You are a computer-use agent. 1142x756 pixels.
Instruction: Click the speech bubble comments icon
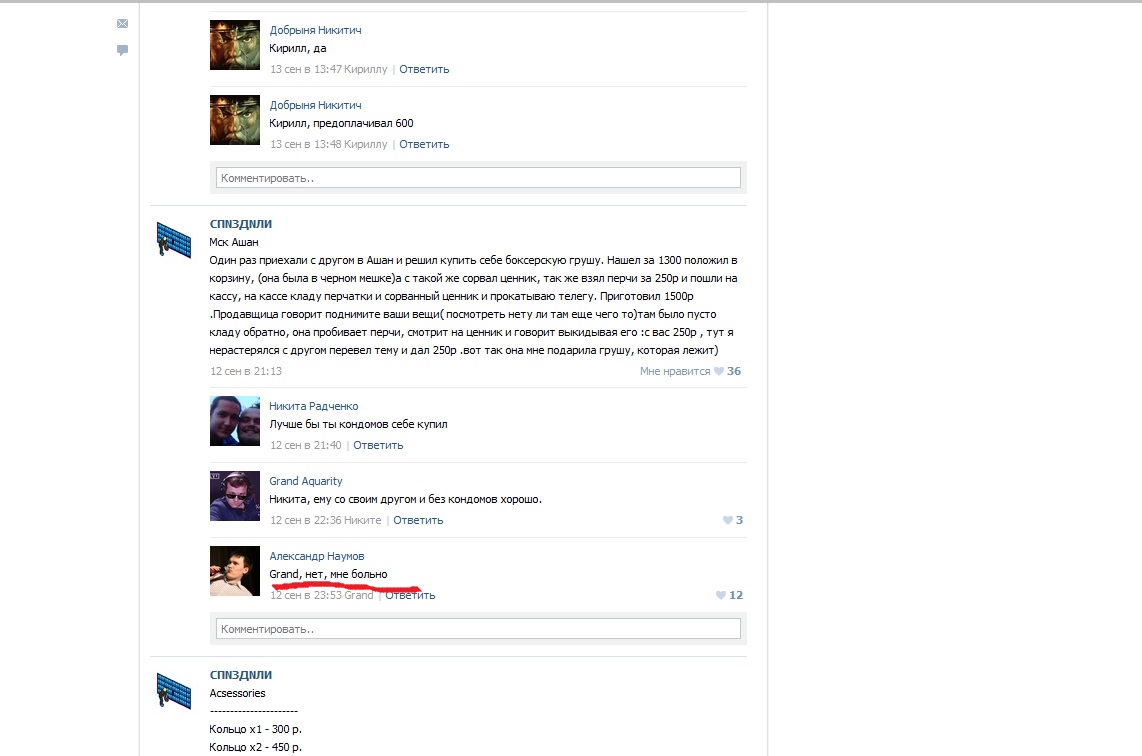pos(122,50)
